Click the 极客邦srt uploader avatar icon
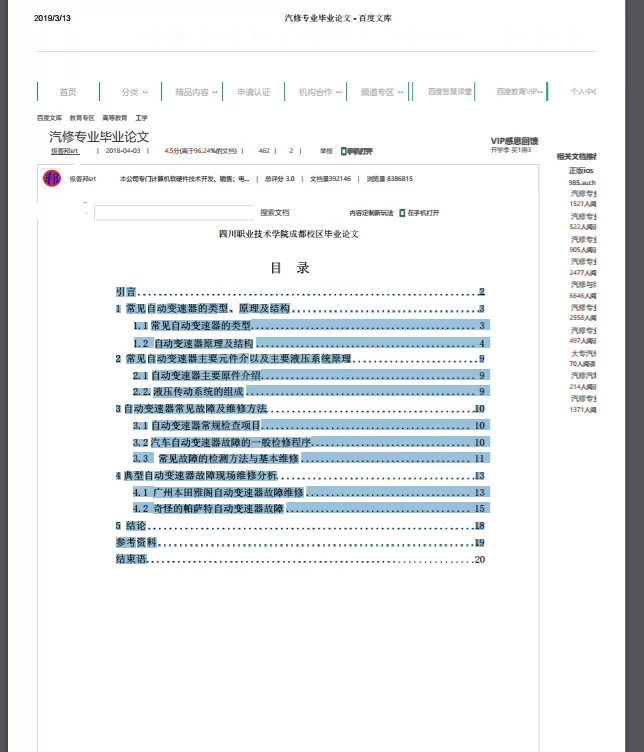The height and width of the screenshot is (752, 644). coord(52,178)
